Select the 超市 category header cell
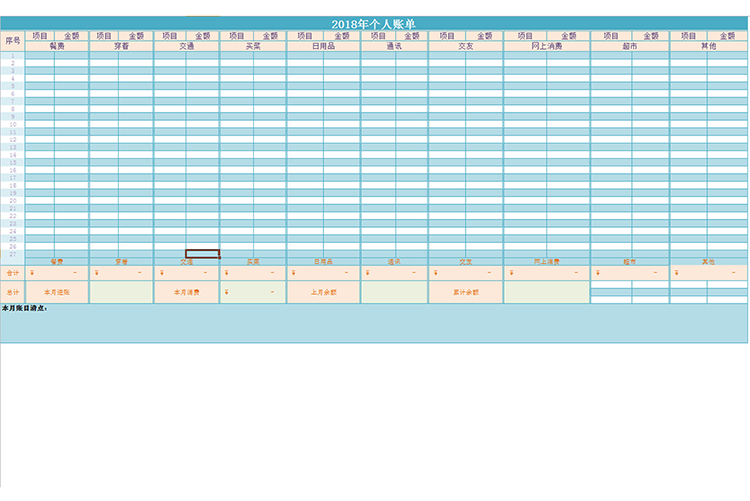The image size is (750, 501). coord(629,46)
